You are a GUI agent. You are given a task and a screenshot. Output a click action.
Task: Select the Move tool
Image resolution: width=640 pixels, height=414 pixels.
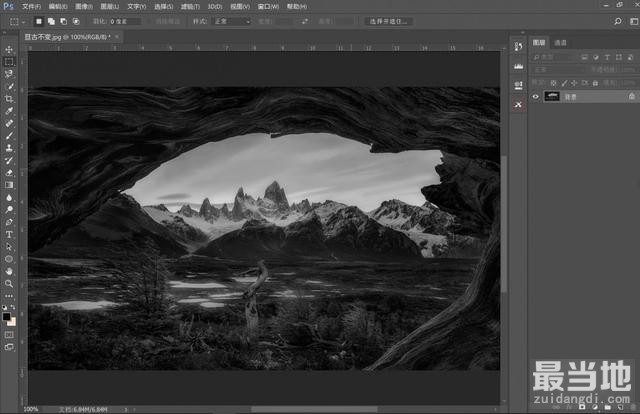pos(9,49)
